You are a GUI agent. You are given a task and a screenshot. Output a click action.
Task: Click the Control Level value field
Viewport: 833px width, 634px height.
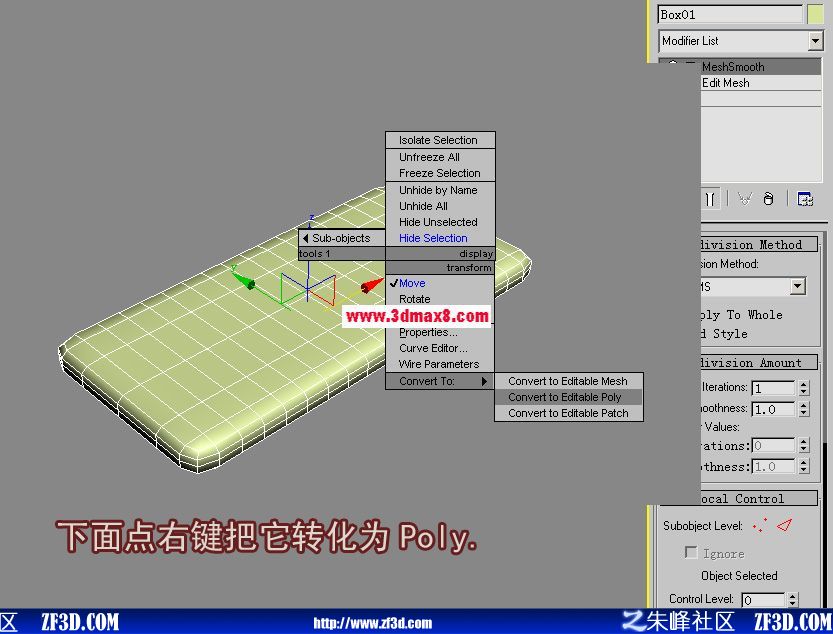click(x=763, y=600)
